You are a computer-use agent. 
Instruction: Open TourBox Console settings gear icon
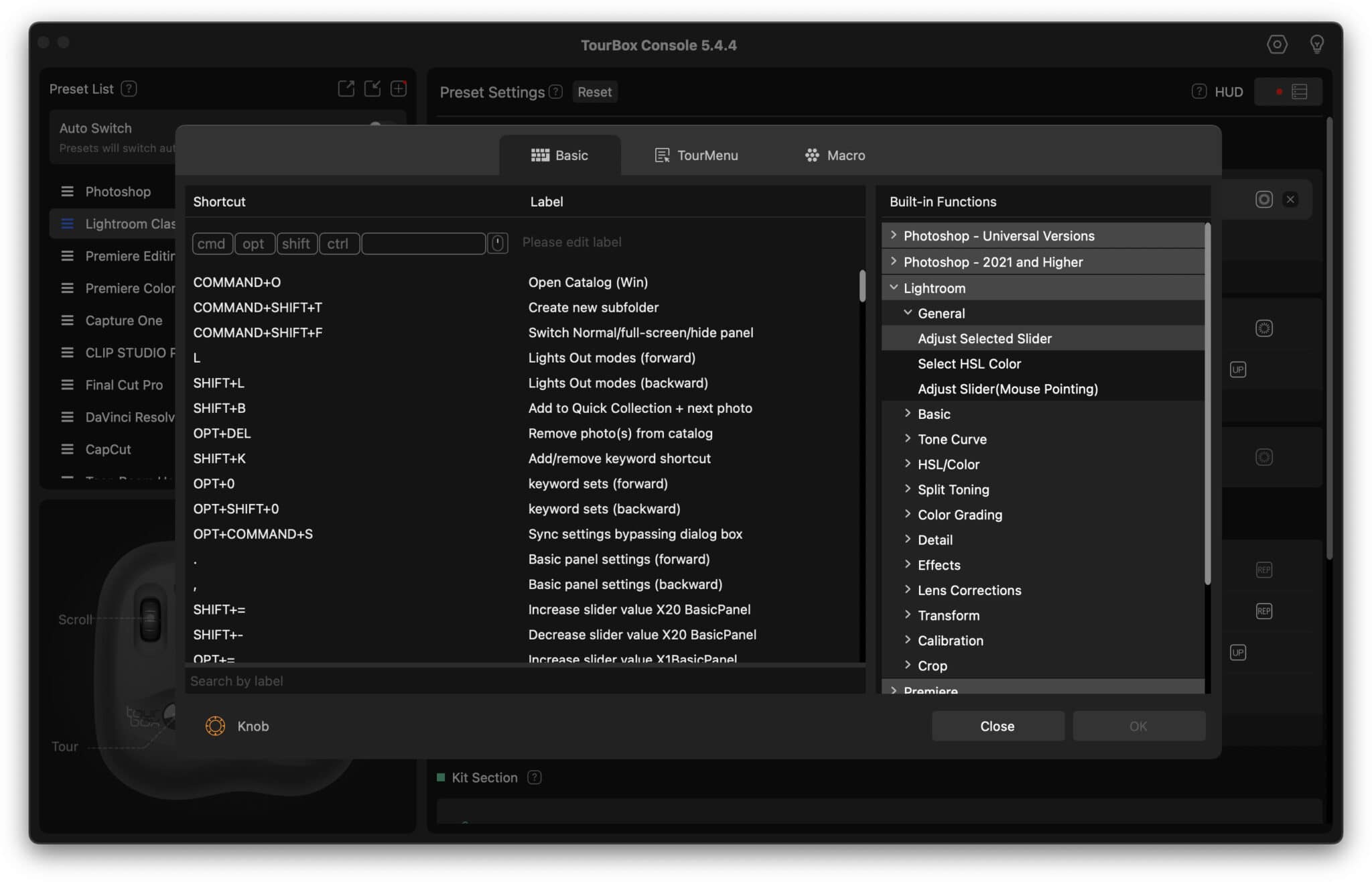tap(1278, 44)
